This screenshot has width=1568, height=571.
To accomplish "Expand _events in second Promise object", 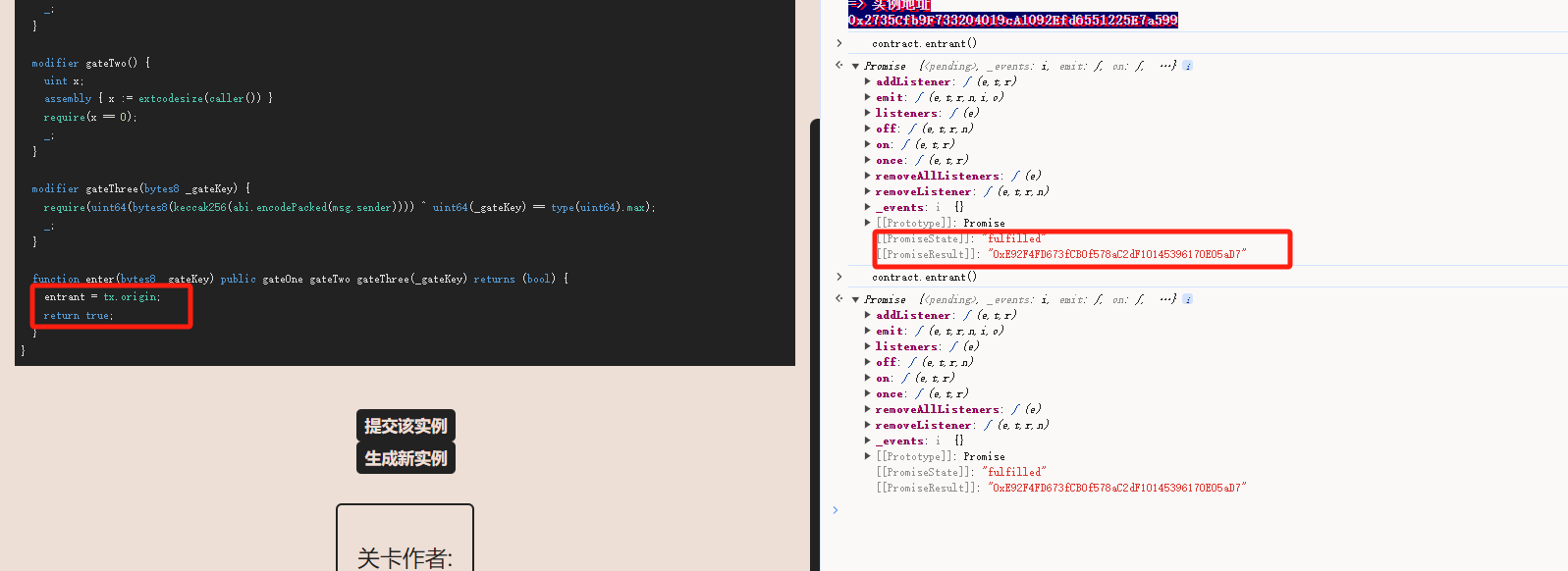I will pyautogui.click(x=868, y=441).
